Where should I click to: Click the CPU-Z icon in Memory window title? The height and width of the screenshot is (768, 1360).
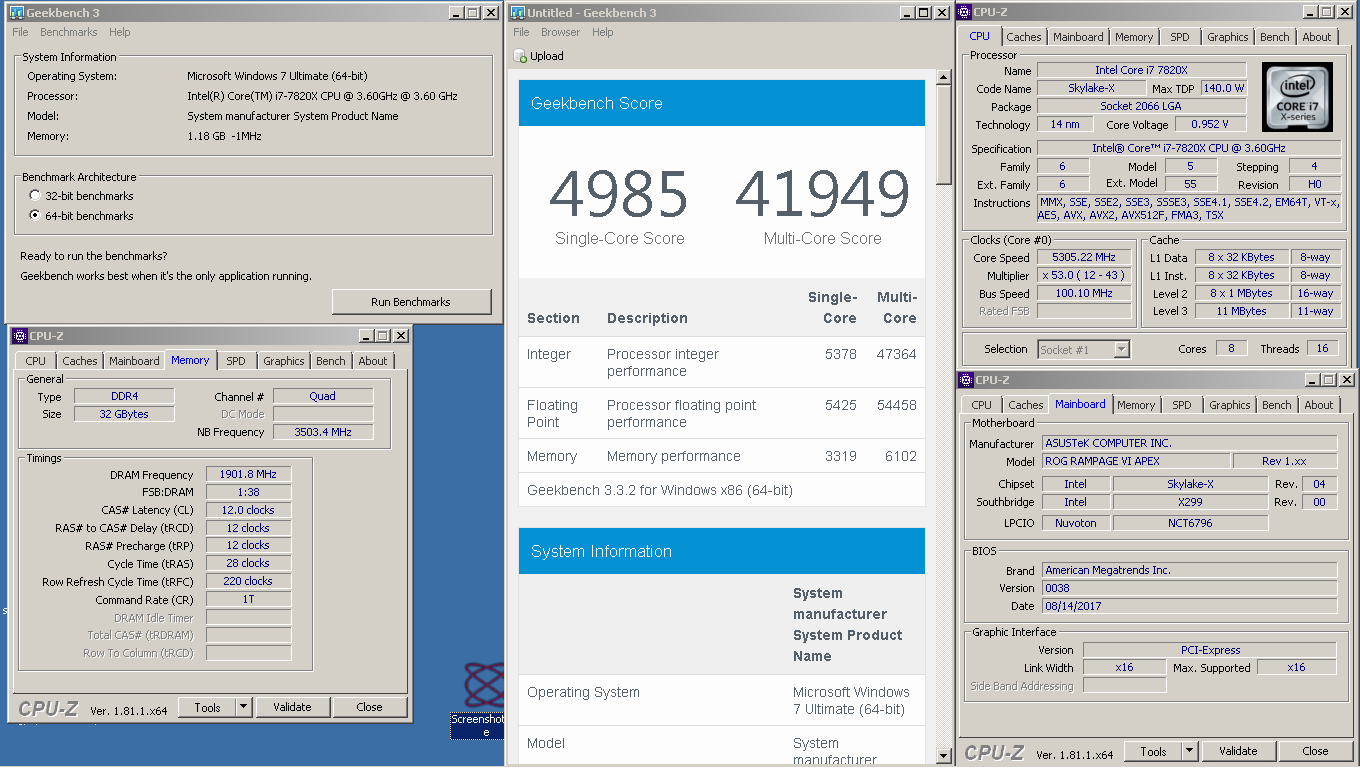19,336
